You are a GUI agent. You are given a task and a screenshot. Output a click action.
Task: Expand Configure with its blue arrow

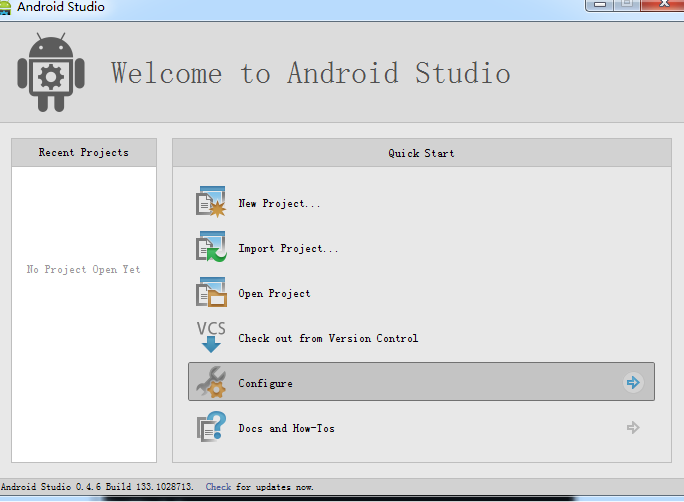(633, 382)
